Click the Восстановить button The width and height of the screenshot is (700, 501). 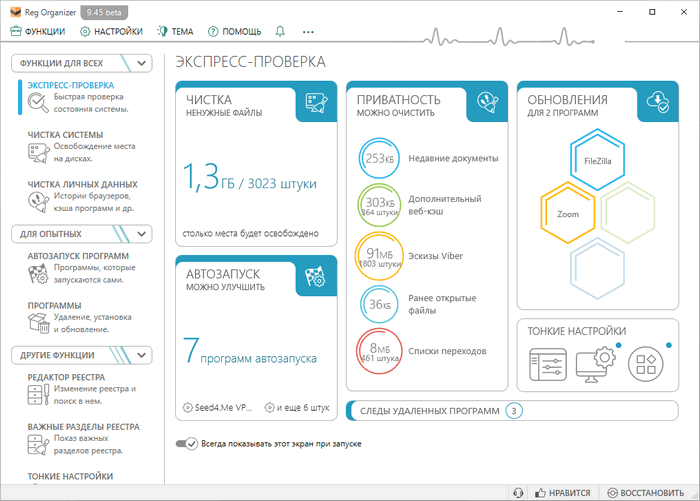(646, 493)
